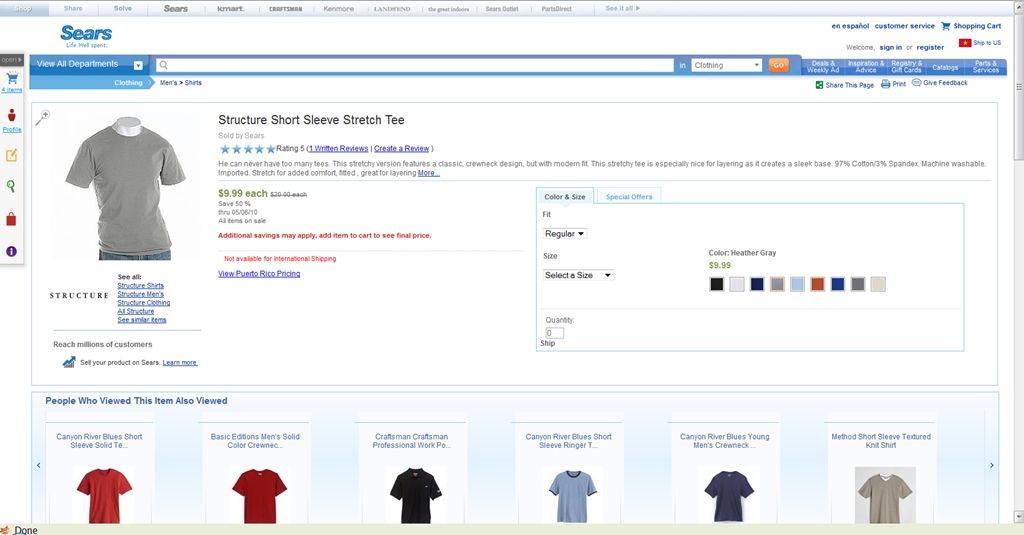This screenshot has width=1024, height=535.
Task: Open the Deals & Weekly Ad menu
Action: click(823, 67)
